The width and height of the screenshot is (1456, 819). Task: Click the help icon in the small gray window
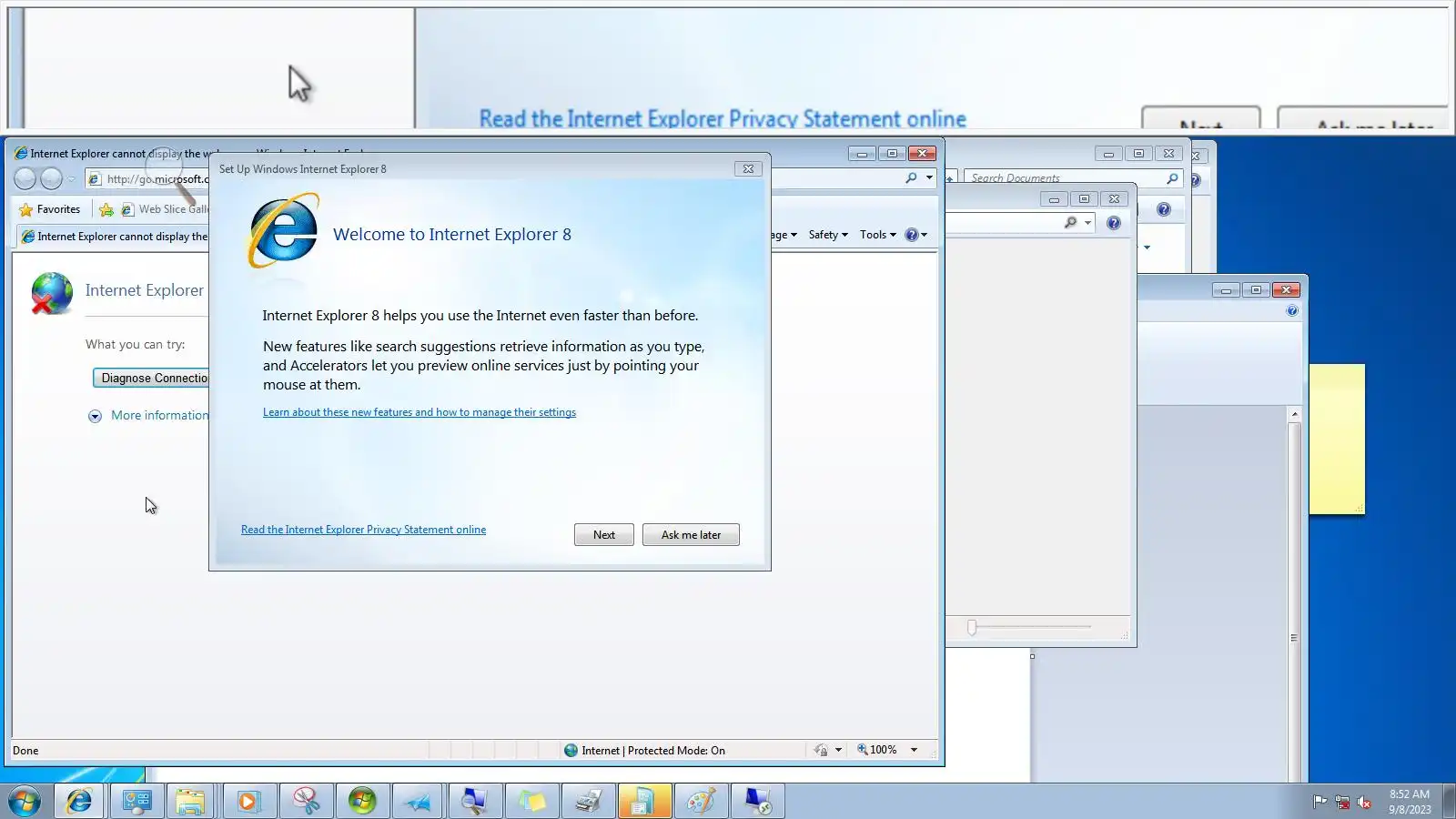coord(1113,223)
